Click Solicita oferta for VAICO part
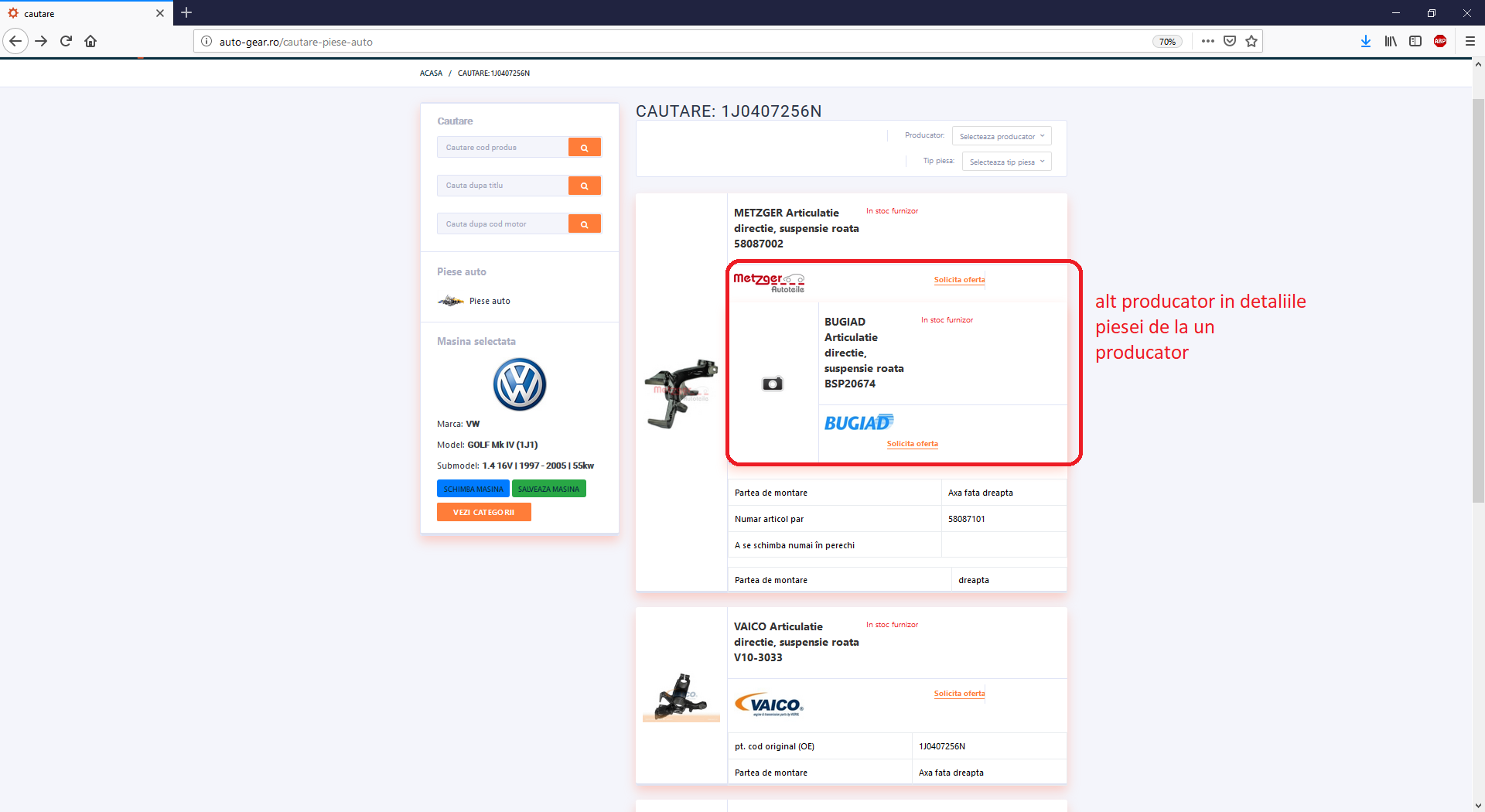 (959, 694)
